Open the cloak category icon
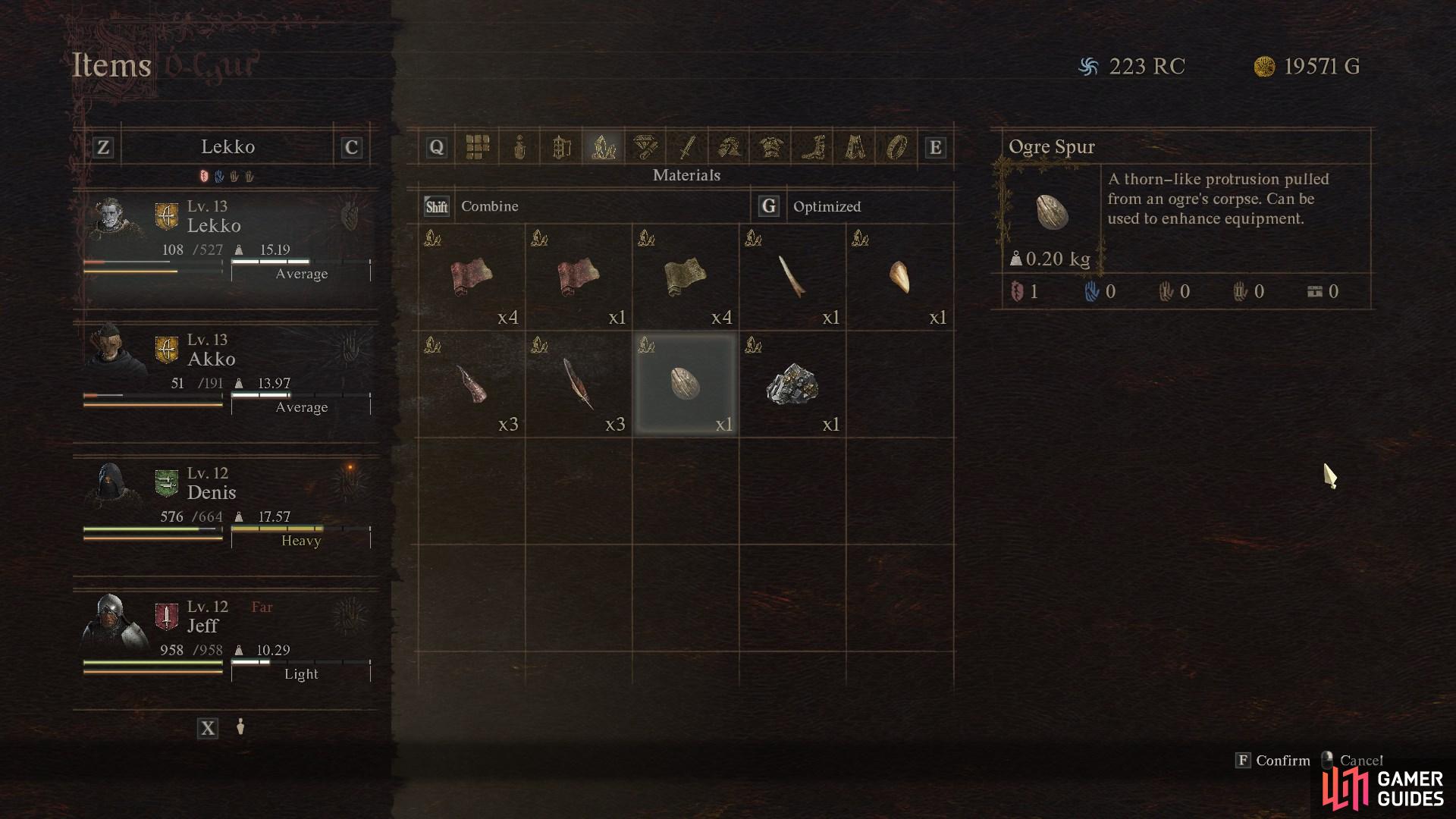The image size is (1456, 819). [x=855, y=147]
